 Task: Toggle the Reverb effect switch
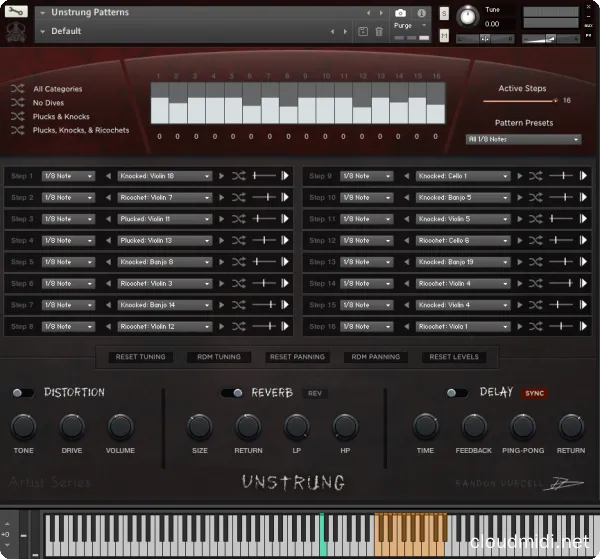coord(232,393)
